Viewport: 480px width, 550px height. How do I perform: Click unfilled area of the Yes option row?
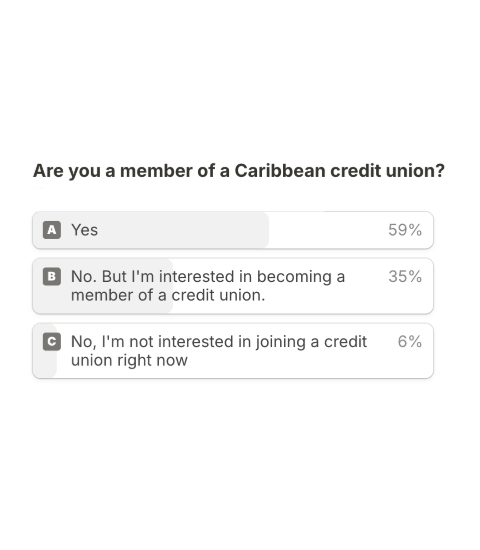coord(326,230)
